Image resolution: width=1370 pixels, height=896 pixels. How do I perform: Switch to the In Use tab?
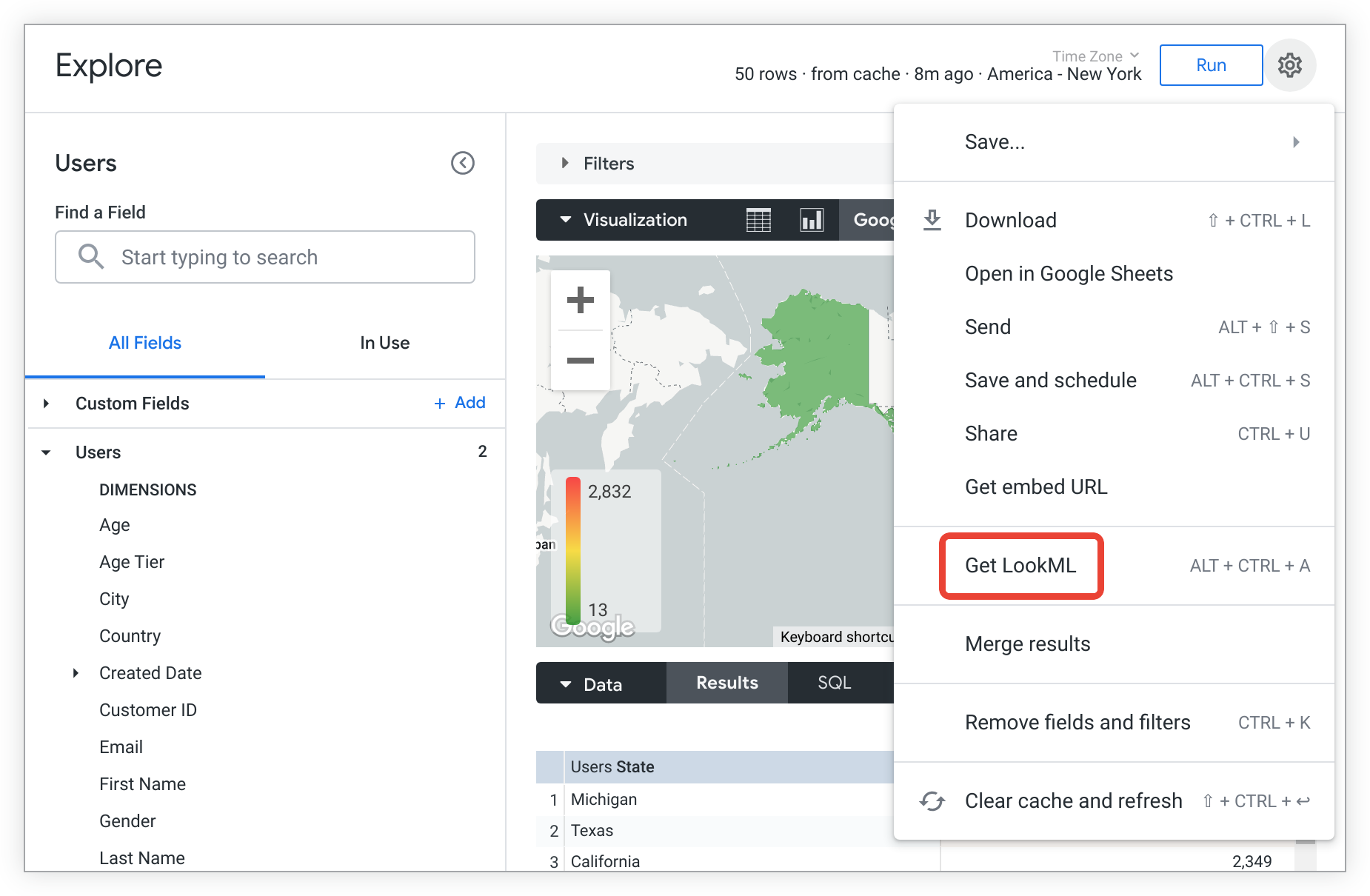[384, 342]
